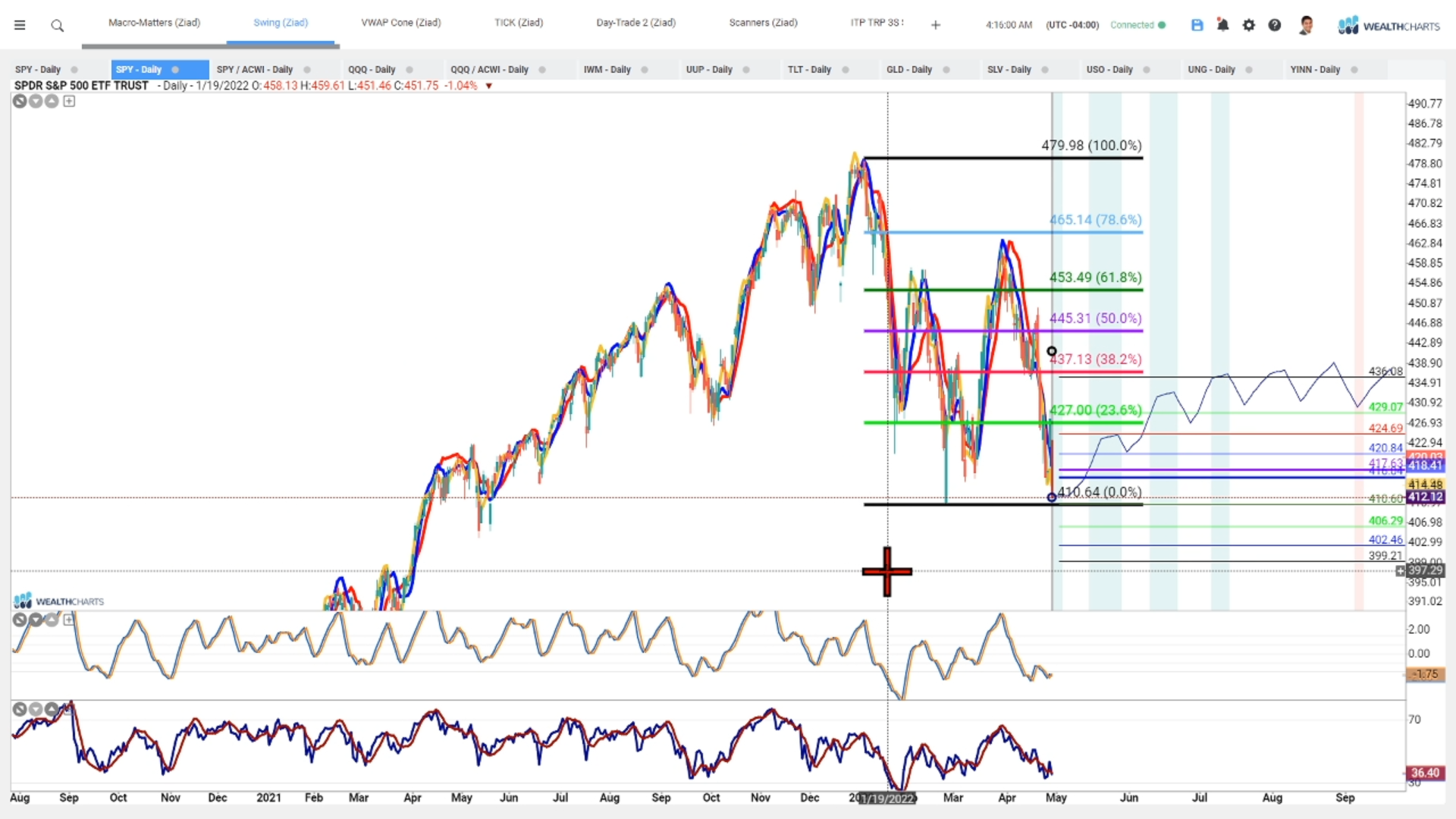1456x819 pixels.
Task: Add a new workspace with plus icon
Action: tap(936, 25)
